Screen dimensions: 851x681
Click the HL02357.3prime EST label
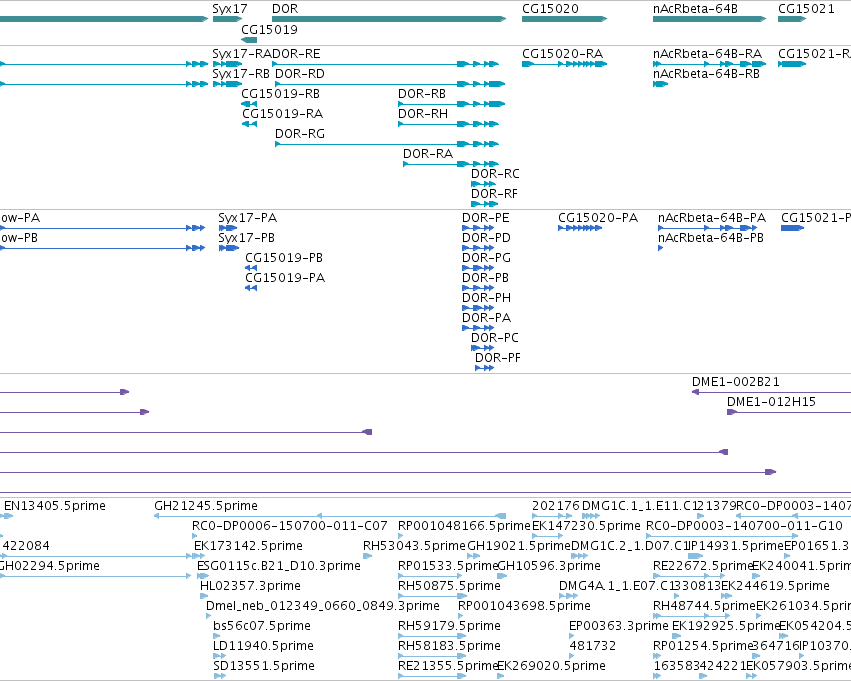250,587
